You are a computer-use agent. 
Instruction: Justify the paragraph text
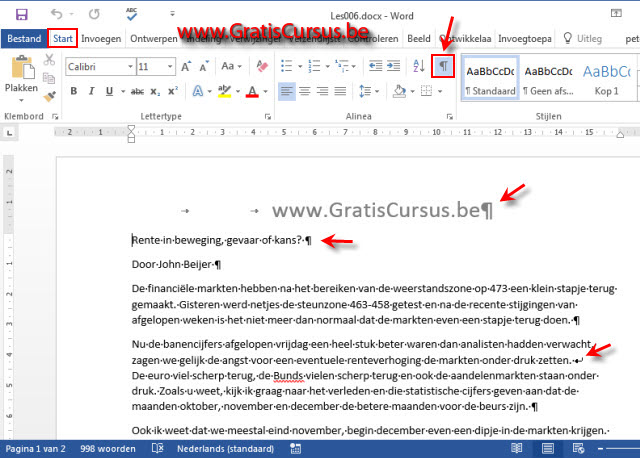coord(340,91)
